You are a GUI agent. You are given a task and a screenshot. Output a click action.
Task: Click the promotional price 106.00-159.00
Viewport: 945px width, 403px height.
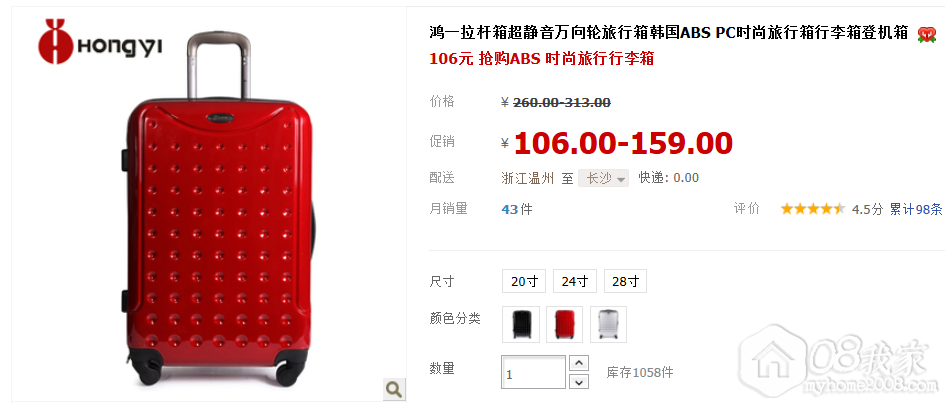(x=623, y=143)
